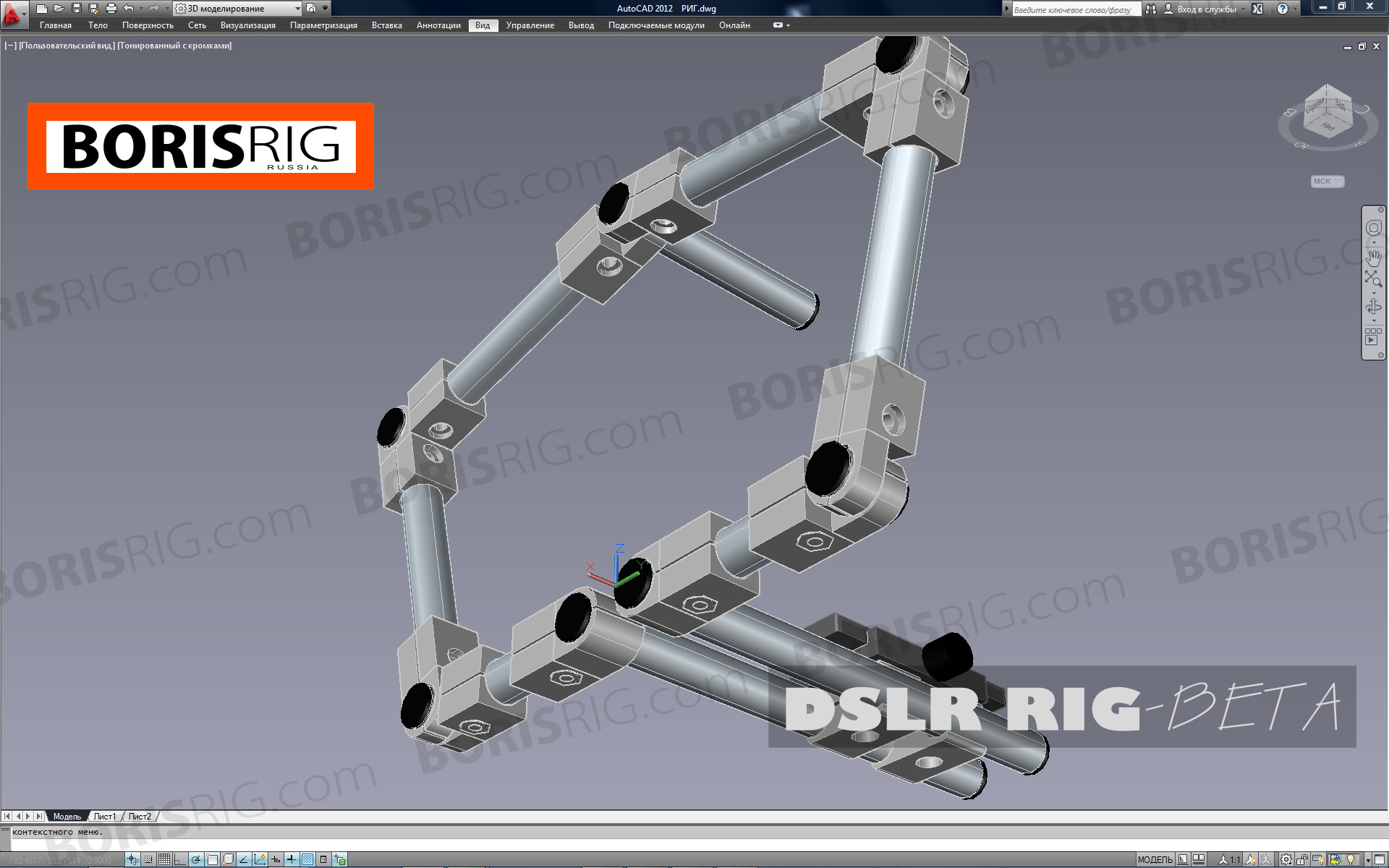Click the Hardware Acceleration icon in status bar
The height and width of the screenshot is (868, 1389).
click(x=1318, y=859)
